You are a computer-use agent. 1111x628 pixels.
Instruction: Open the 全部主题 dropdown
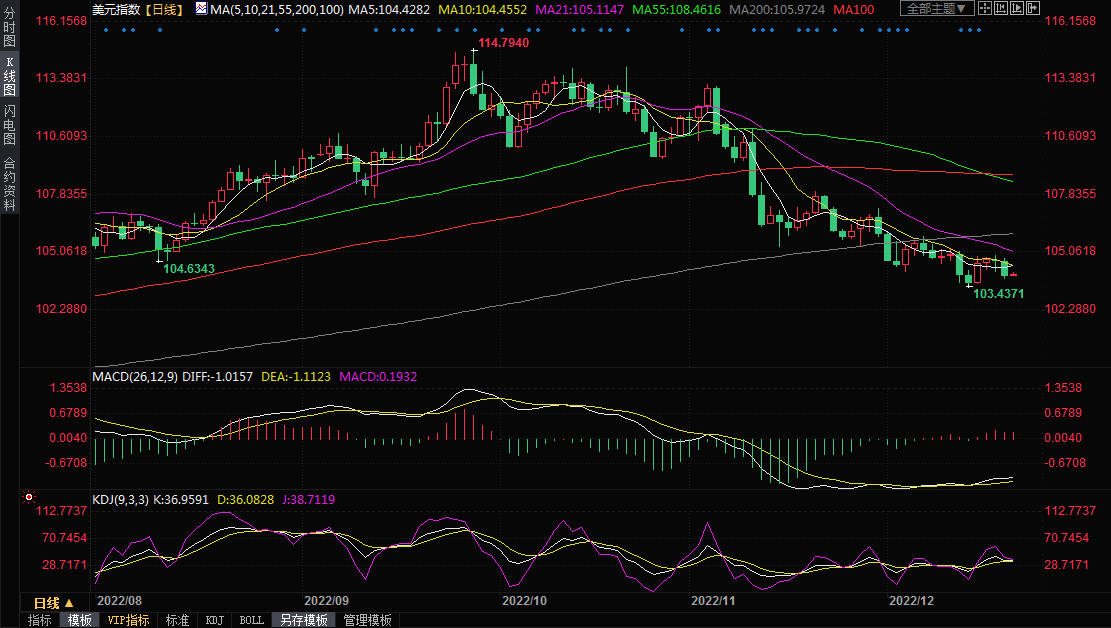click(x=936, y=9)
